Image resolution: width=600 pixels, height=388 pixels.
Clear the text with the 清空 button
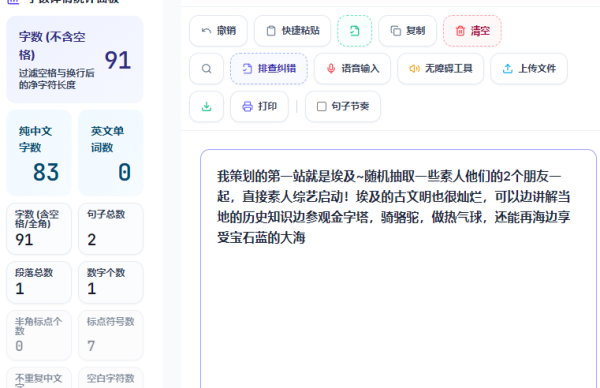[472, 31]
